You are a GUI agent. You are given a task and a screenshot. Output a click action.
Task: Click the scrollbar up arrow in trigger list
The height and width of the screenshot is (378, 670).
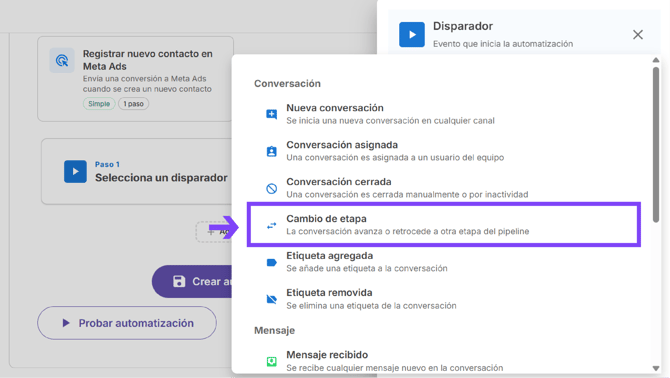[x=656, y=60]
